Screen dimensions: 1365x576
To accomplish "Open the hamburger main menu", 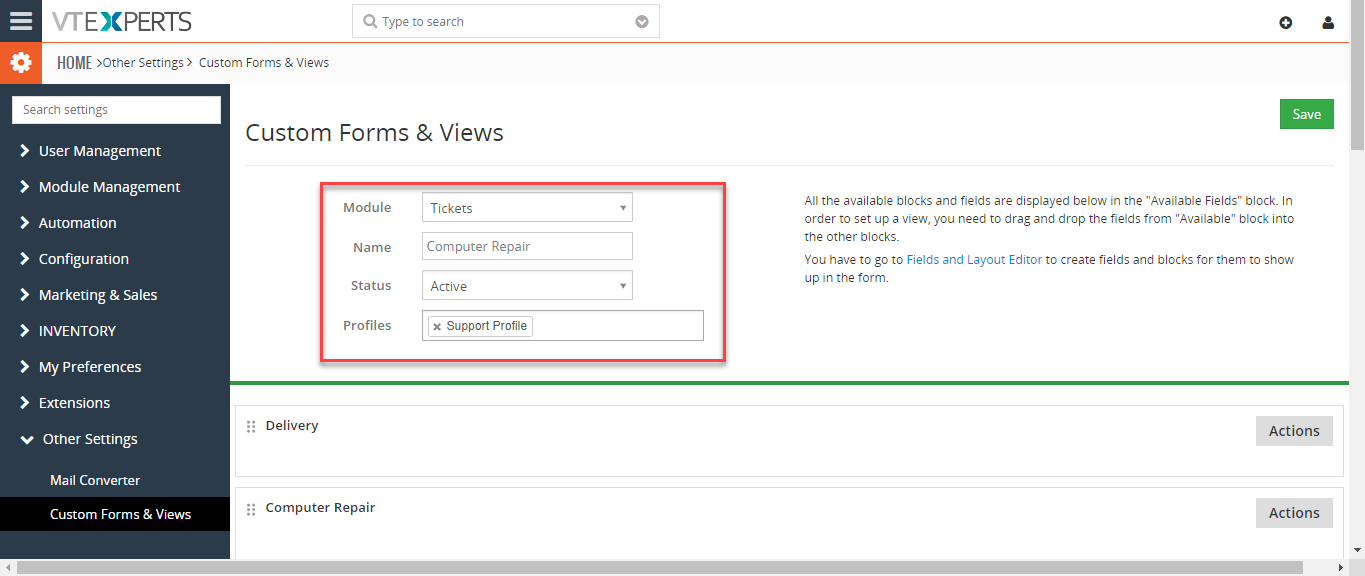I will click(x=20, y=21).
